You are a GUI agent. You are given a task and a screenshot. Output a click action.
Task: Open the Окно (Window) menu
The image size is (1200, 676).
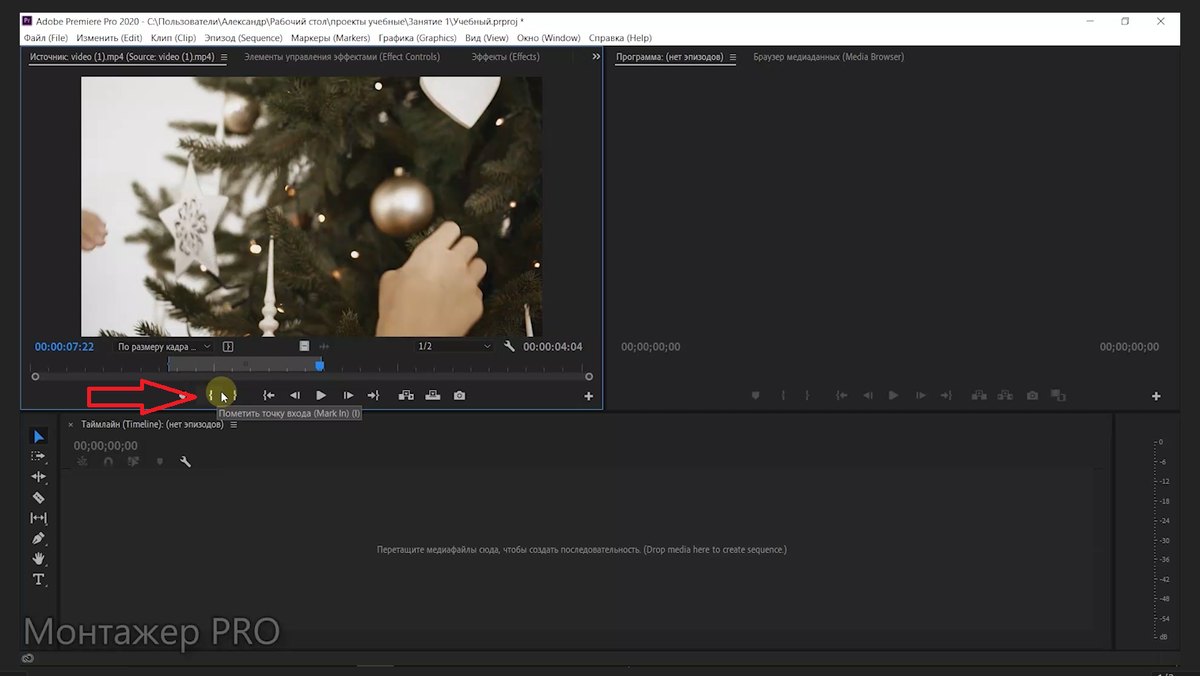548,38
